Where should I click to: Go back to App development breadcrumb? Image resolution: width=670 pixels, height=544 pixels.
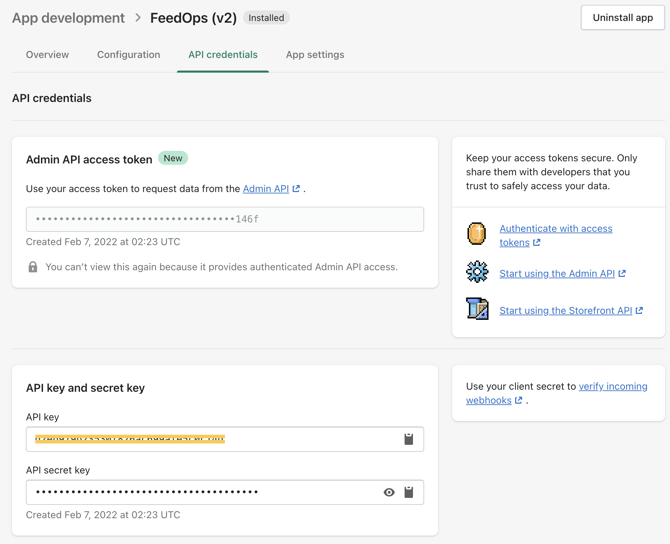68,18
